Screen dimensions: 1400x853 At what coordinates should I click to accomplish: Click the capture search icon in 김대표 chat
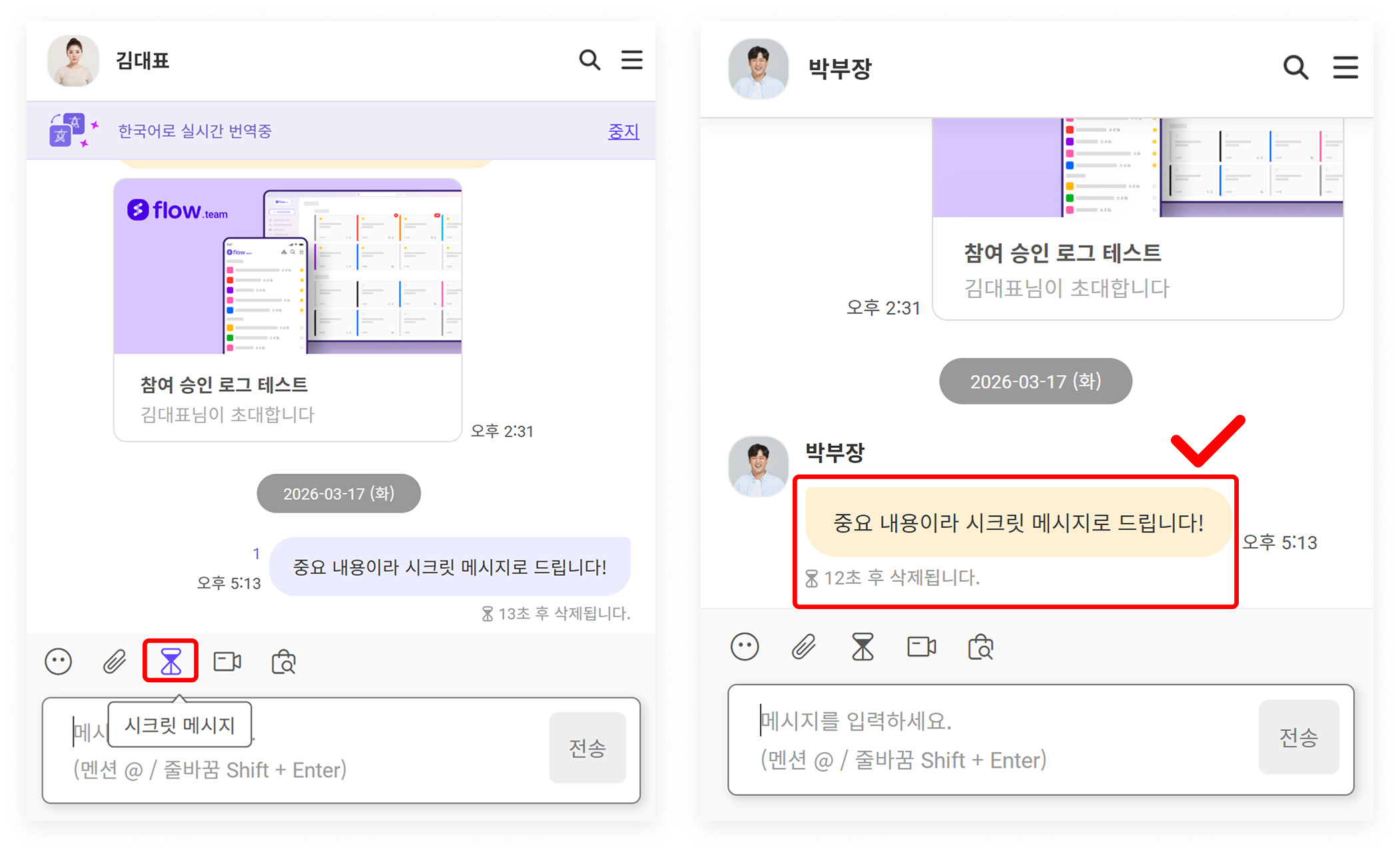(284, 662)
